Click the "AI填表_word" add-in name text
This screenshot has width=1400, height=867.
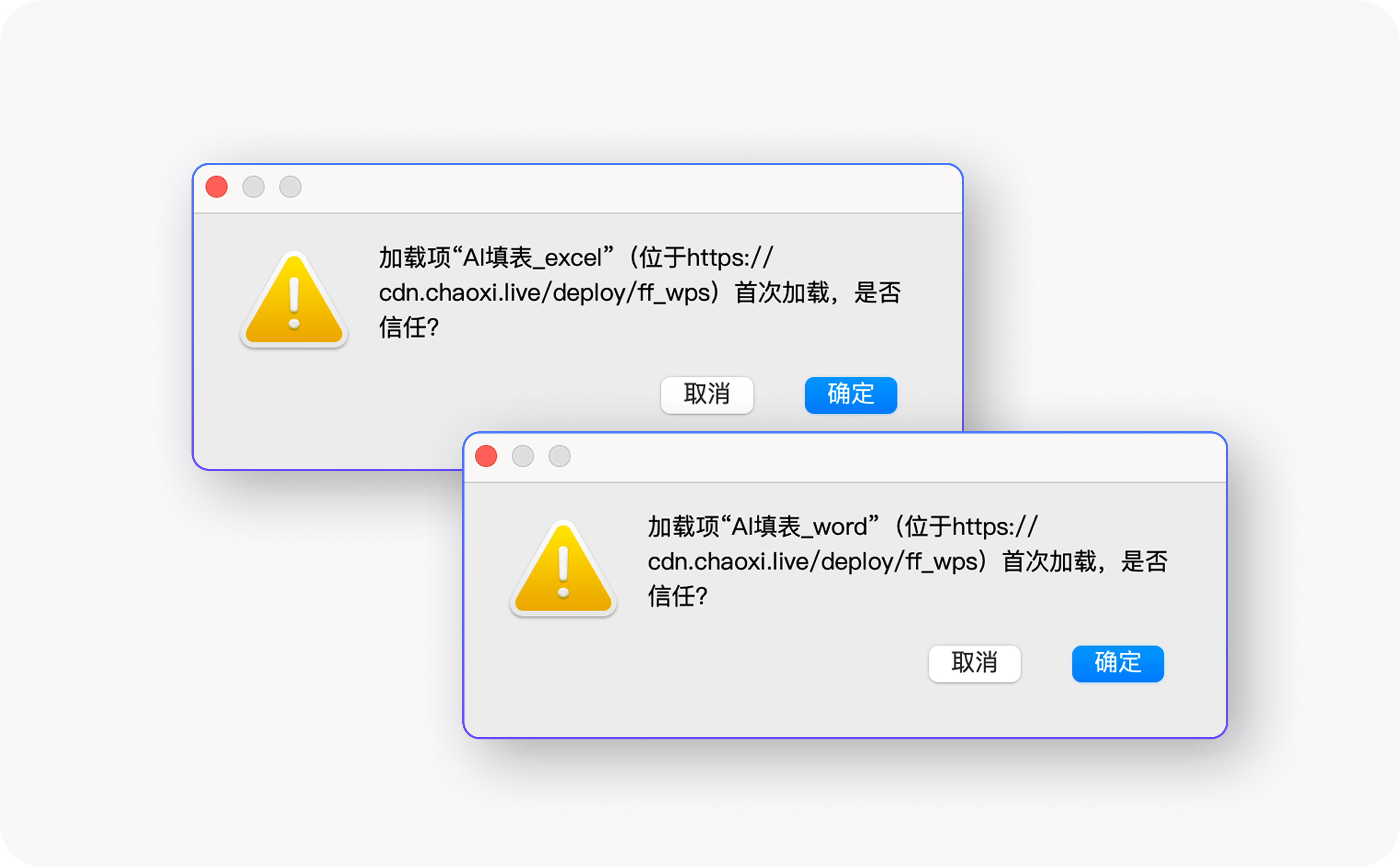(x=799, y=526)
